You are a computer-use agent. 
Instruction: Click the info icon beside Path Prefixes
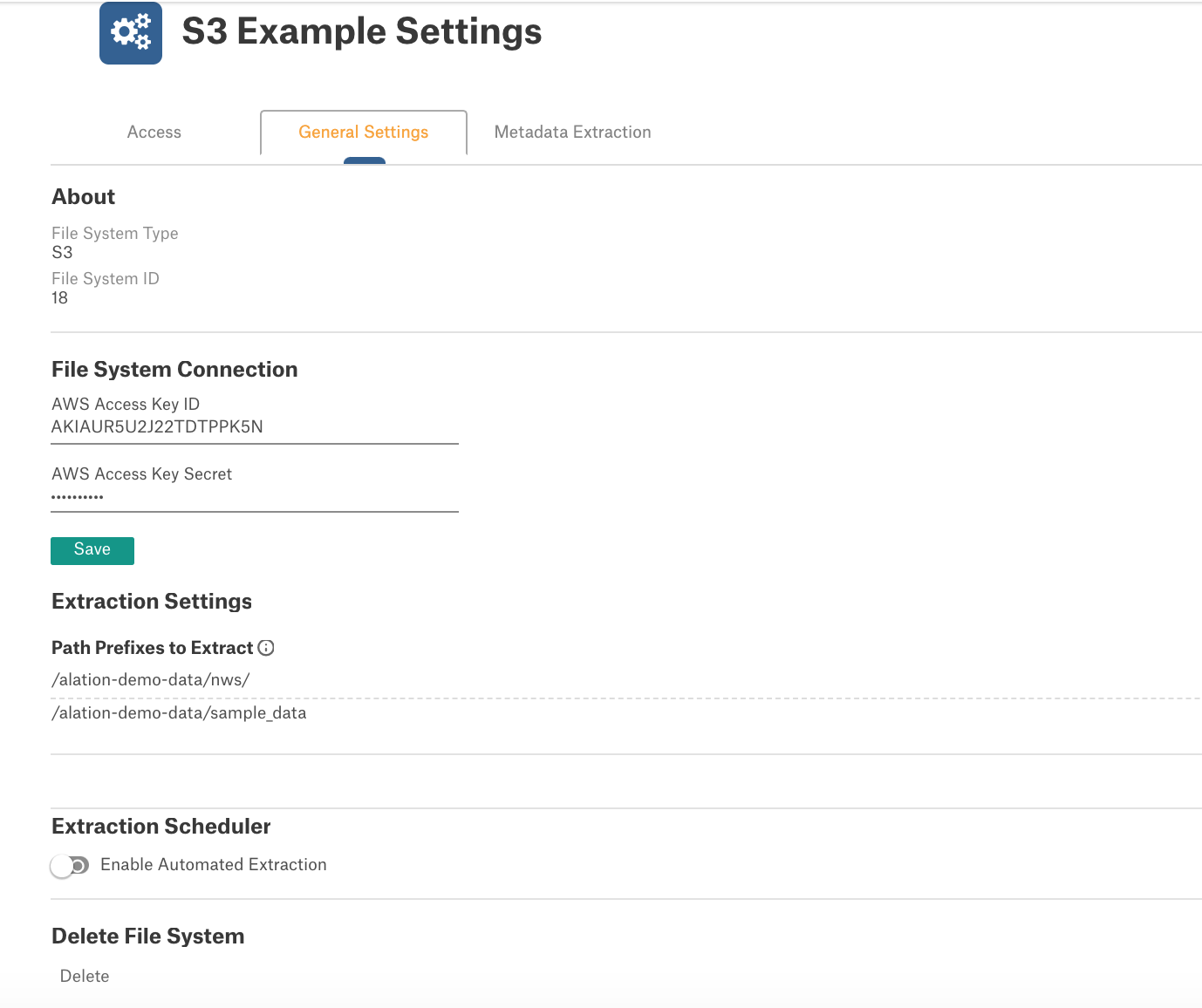click(x=266, y=648)
